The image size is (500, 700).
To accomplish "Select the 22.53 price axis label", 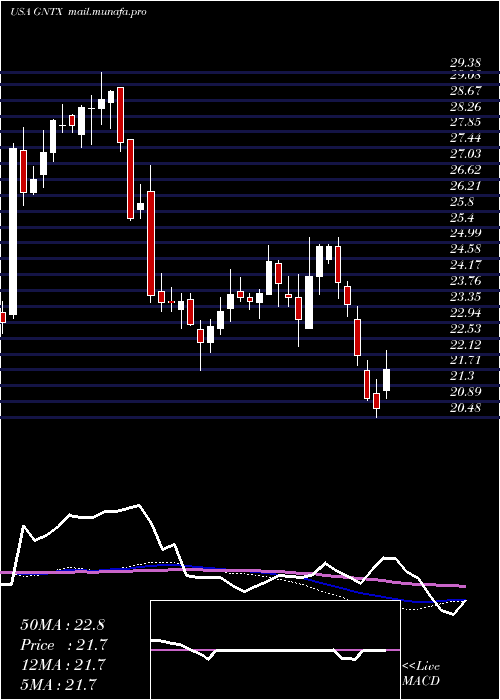I will click(x=465, y=328).
